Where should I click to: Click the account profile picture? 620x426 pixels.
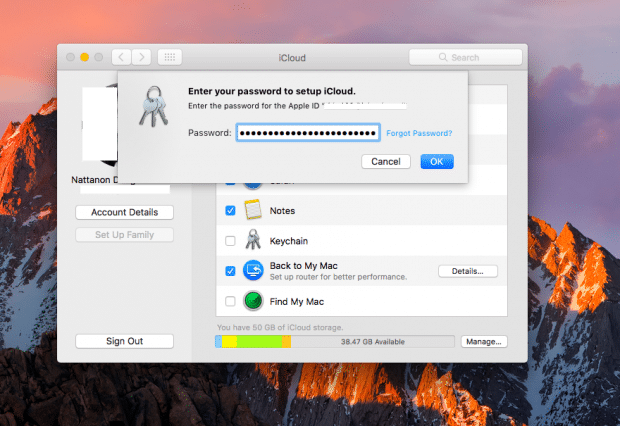(100, 125)
